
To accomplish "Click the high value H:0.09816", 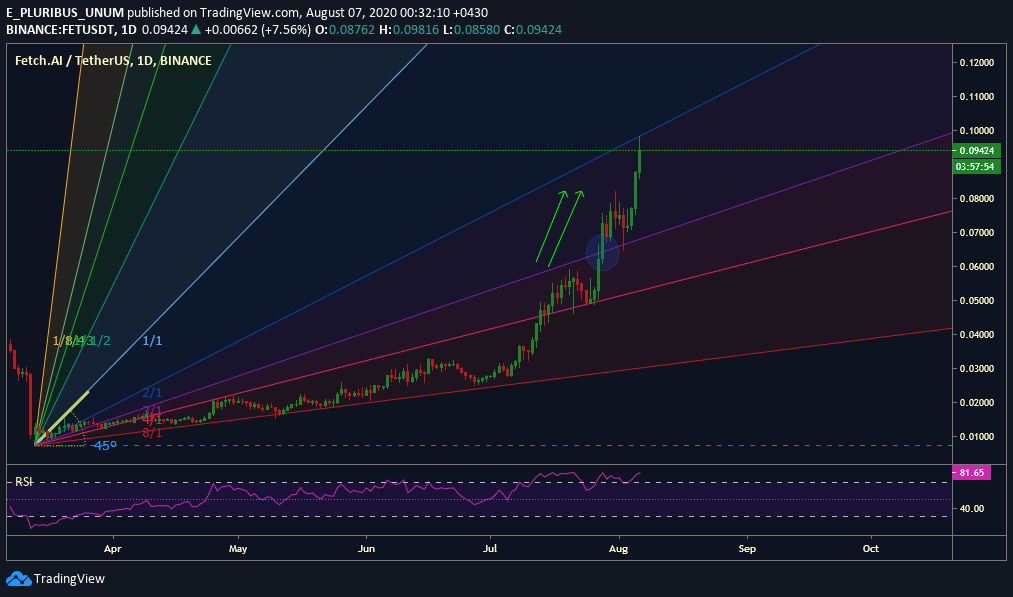I will [408, 30].
